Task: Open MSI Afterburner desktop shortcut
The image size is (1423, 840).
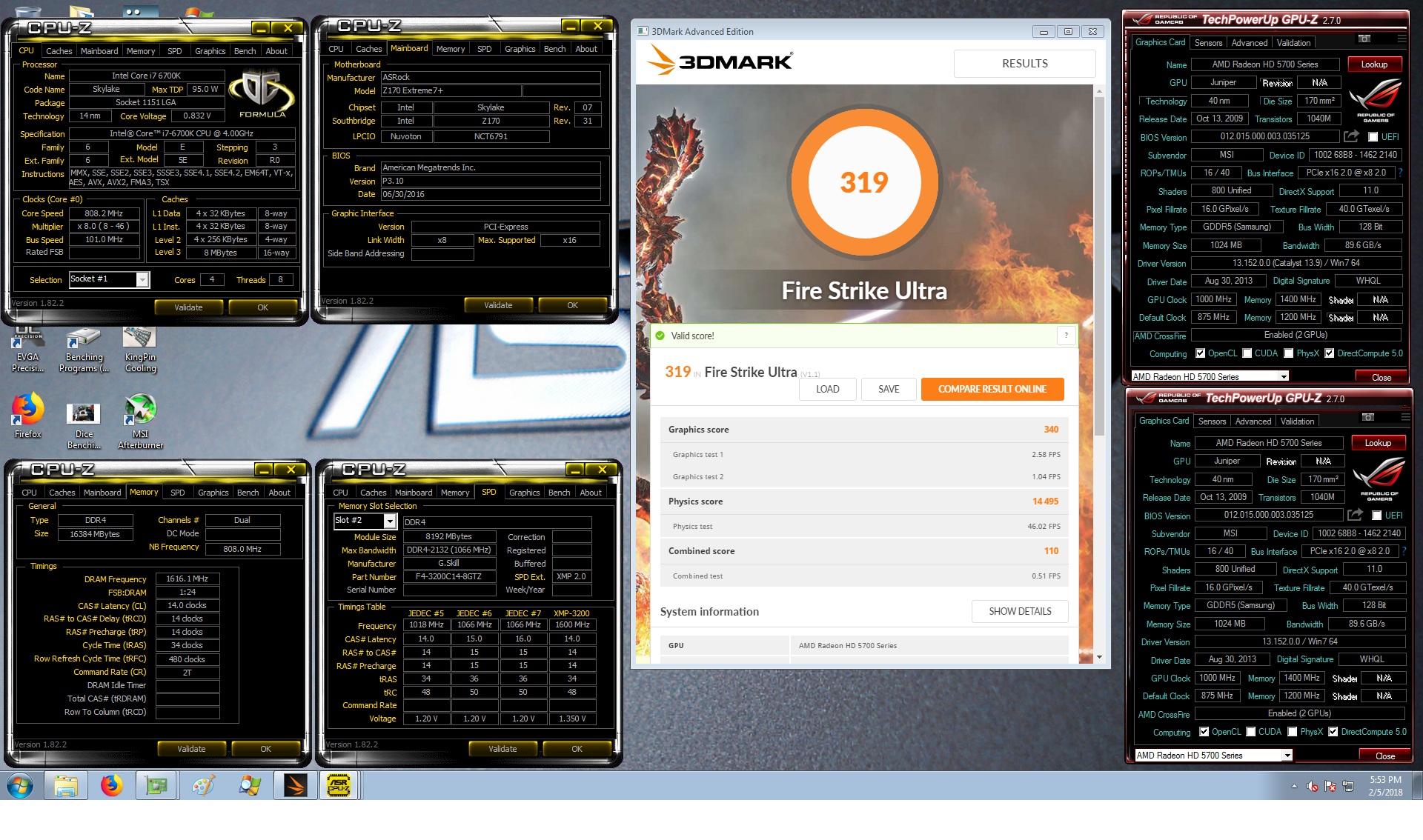Action: (140, 422)
